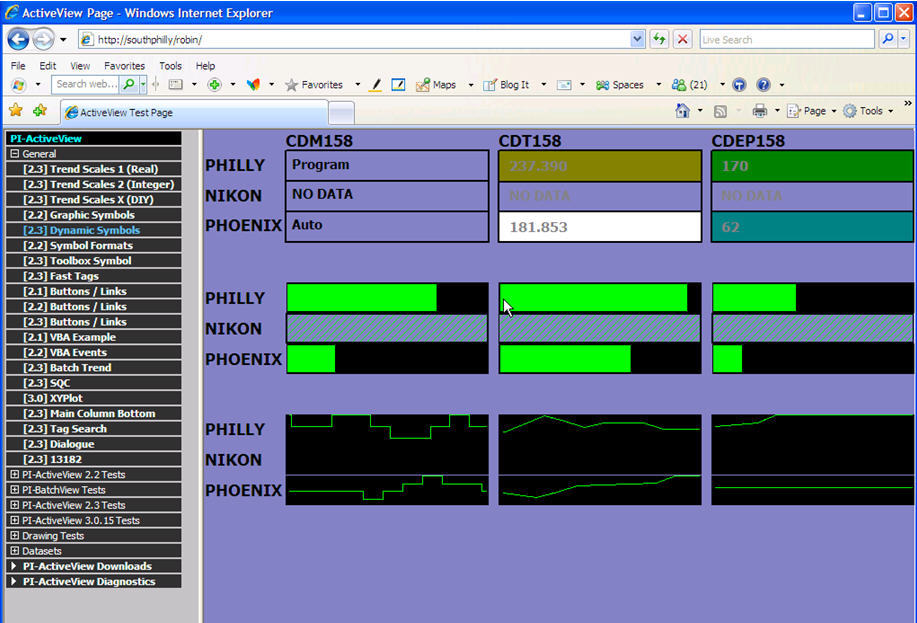Click the RSS feeds icon
The height and width of the screenshot is (623, 917).
tap(720, 111)
